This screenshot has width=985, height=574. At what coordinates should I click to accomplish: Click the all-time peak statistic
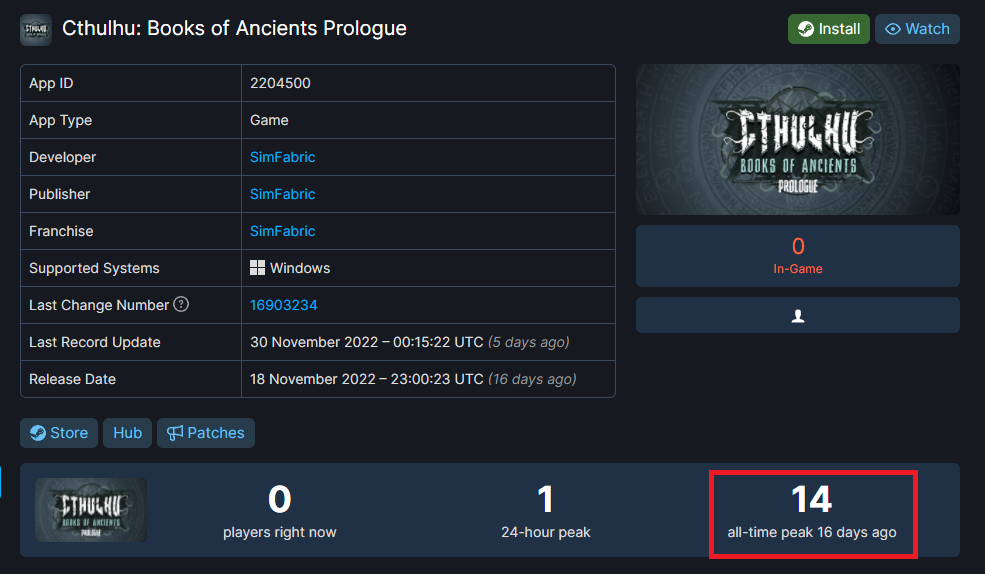click(811, 510)
